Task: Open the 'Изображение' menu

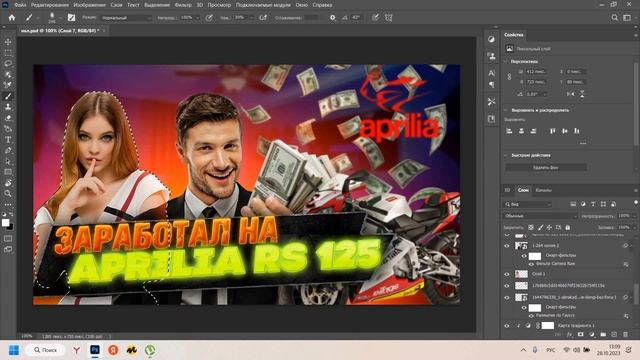Action: point(89,5)
